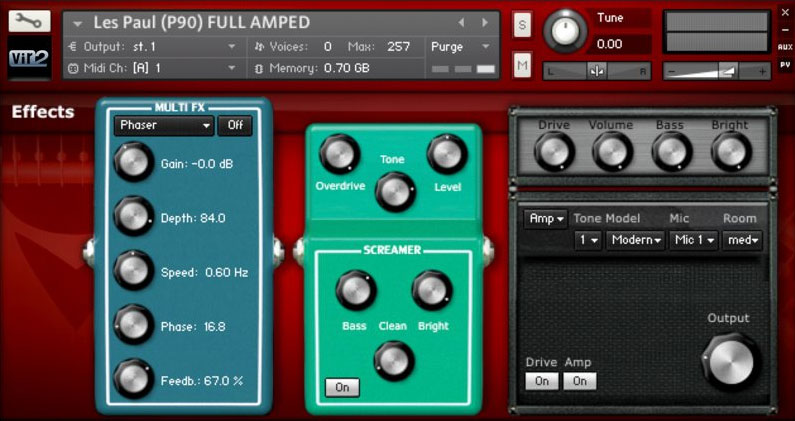Screen dimensions: 795x421
Task: Click the Multi FX Gain knob
Action: [x=133, y=162]
